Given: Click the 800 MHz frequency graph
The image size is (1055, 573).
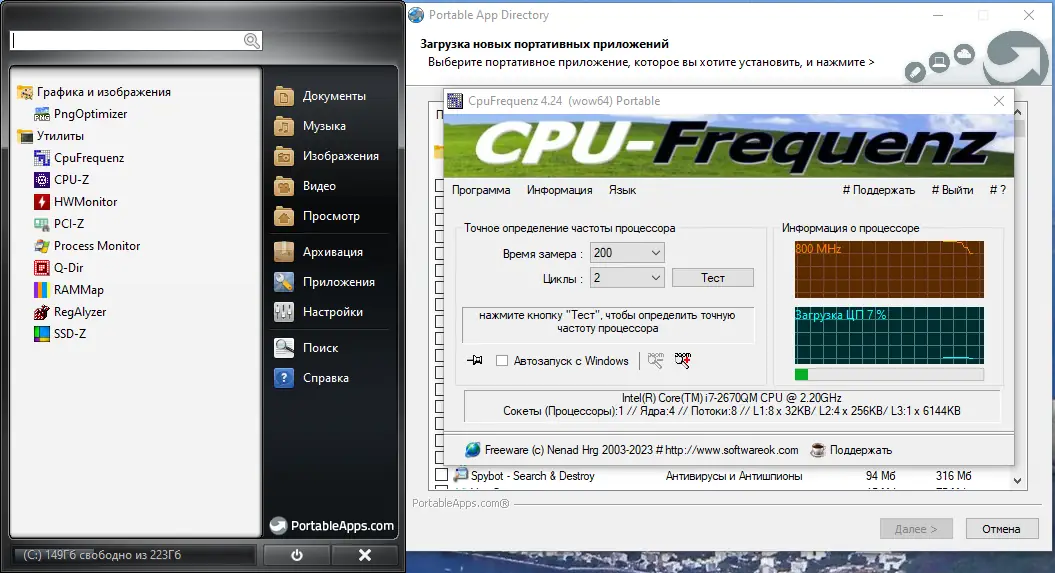Looking at the screenshot, I should point(889,269).
